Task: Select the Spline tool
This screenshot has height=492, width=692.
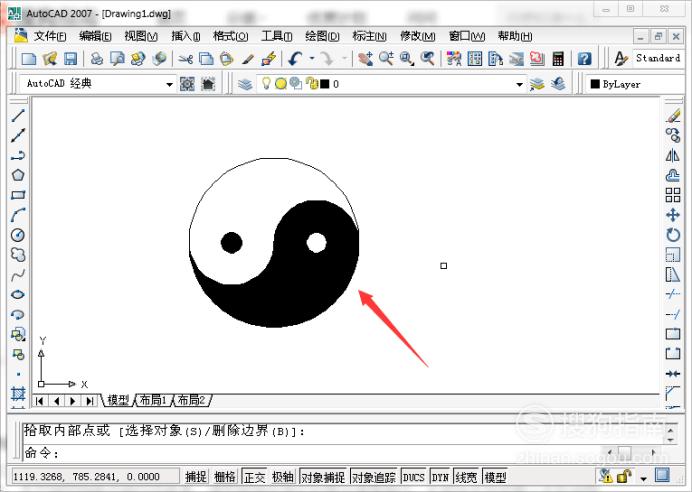Action: (18, 275)
